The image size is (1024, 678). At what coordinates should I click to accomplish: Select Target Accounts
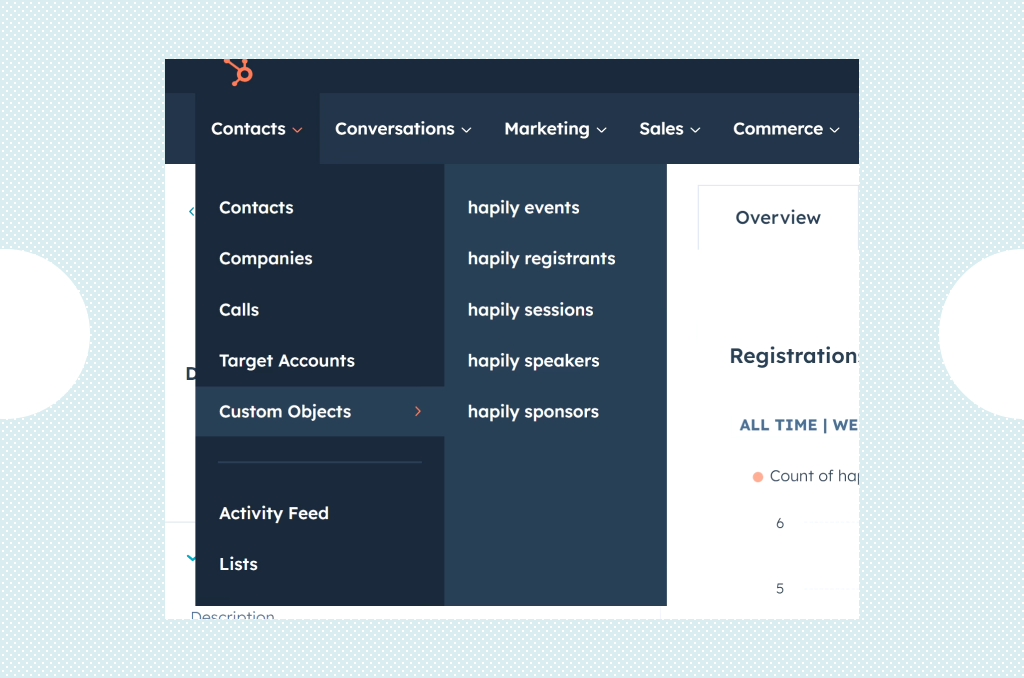[x=287, y=360]
